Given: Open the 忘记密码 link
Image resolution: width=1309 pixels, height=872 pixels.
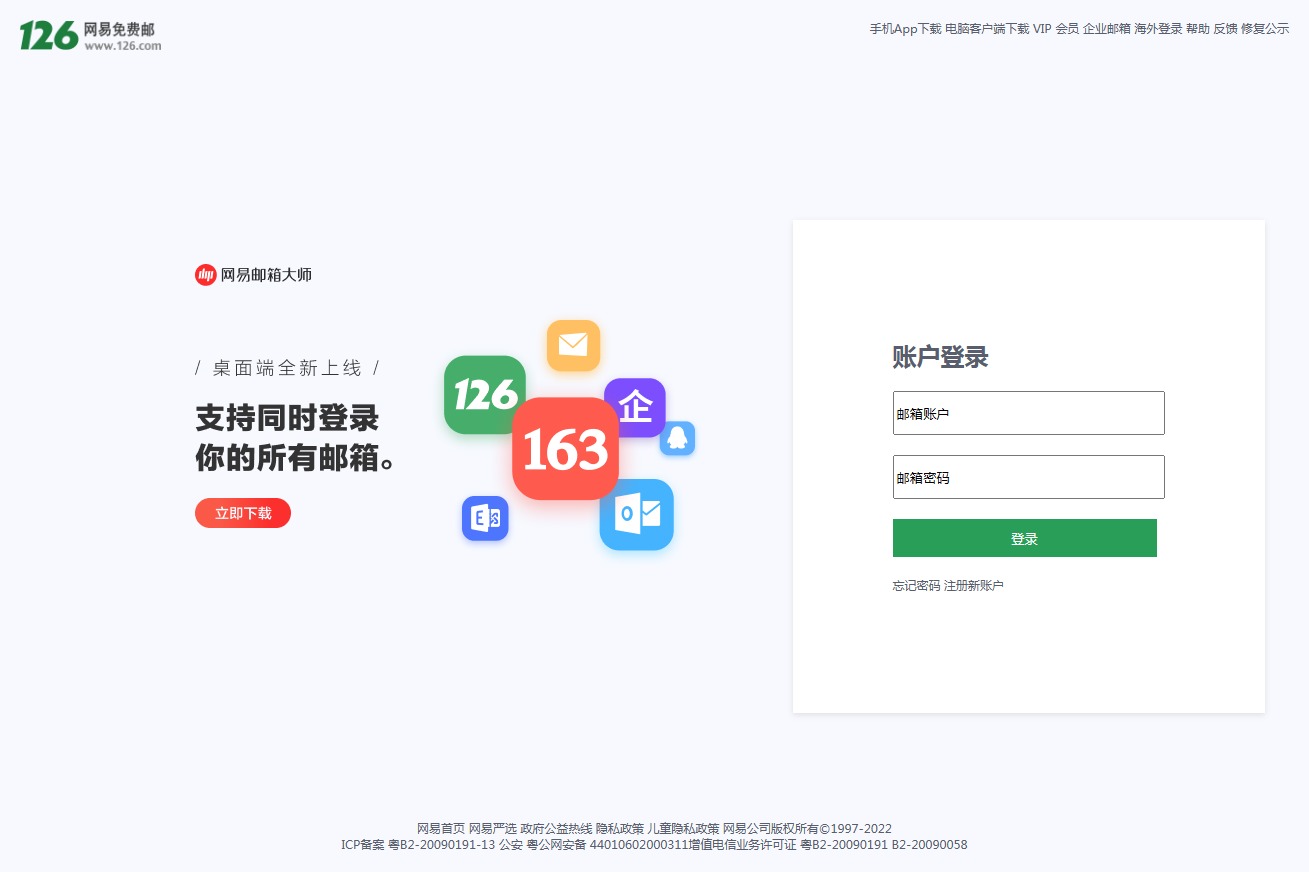Looking at the screenshot, I should click(916, 586).
